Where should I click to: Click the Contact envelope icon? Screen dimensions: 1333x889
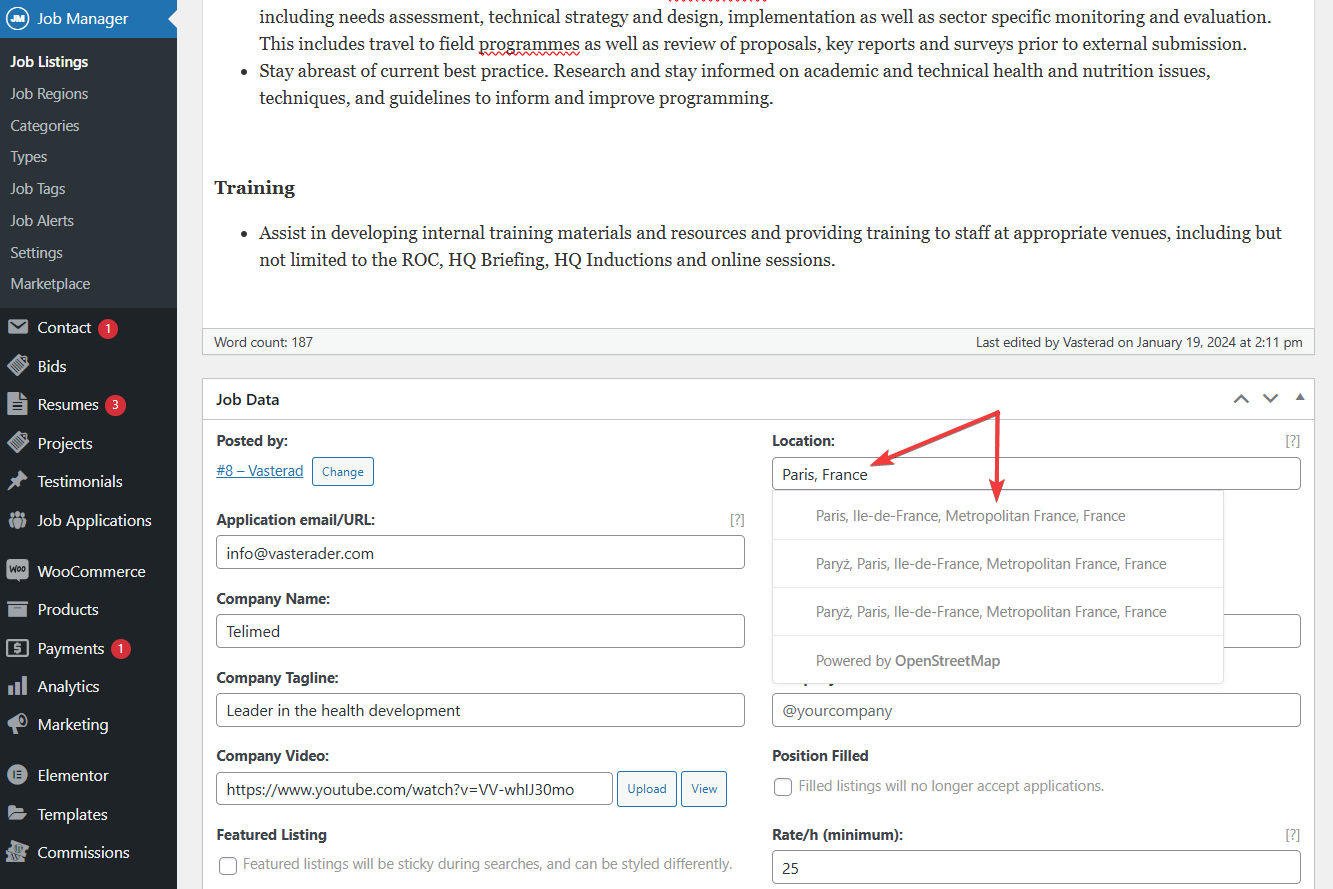coord(17,328)
